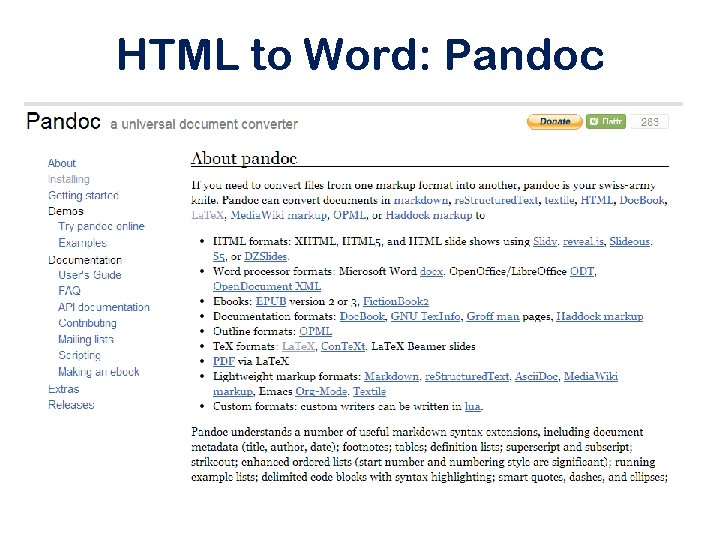Image resolution: width=720 pixels, height=540 pixels.
Task: Open the Releases sidebar link
Action: pos(71,405)
